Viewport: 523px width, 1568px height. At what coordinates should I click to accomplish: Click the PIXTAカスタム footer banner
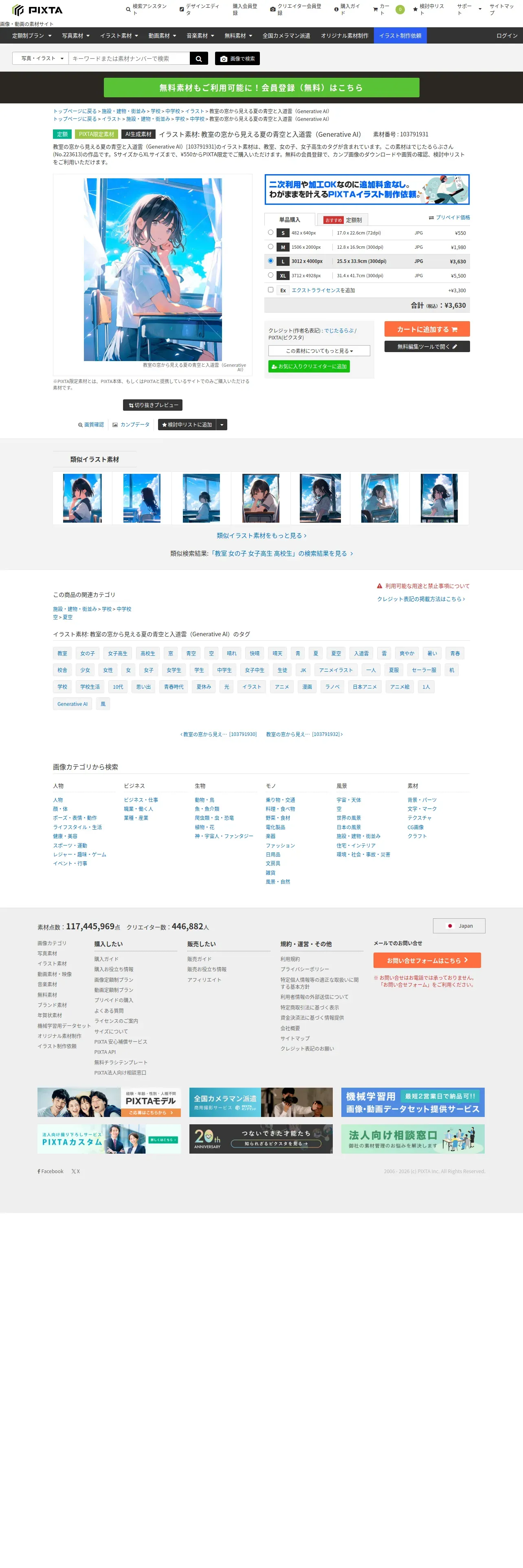[x=109, y=1139]
